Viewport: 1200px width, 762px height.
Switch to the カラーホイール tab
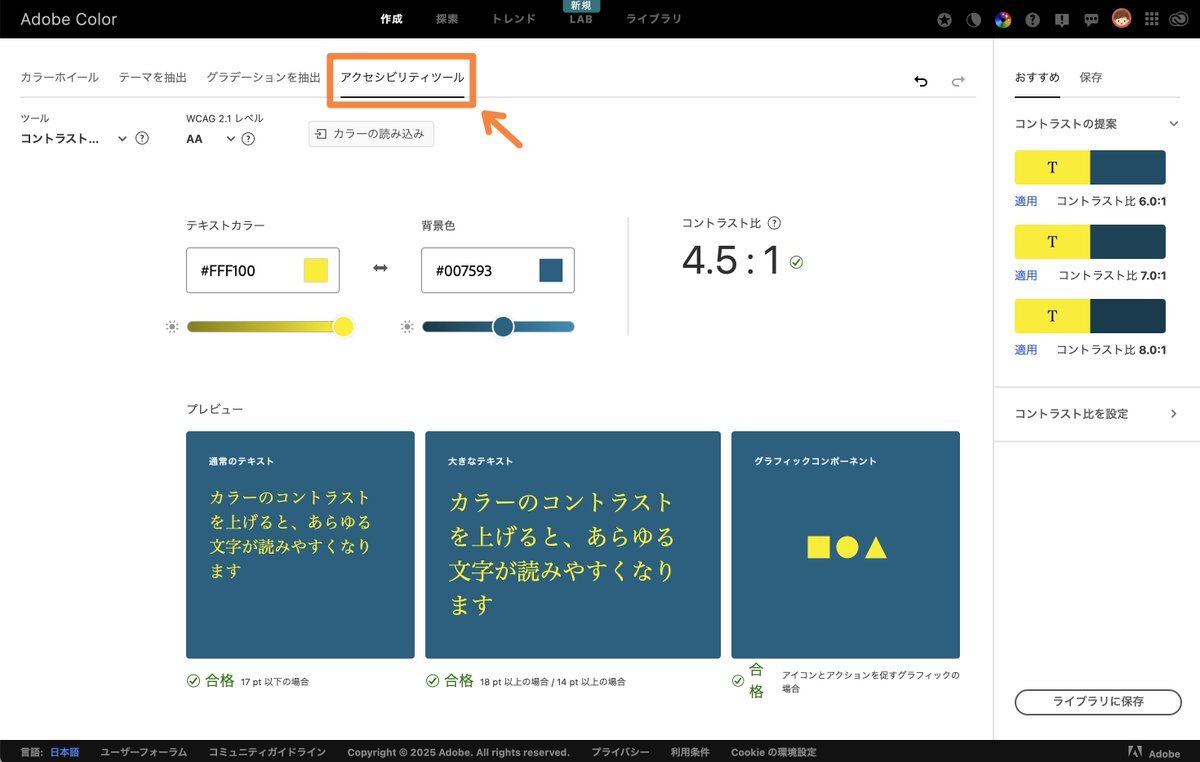click(x=59, y=77)
